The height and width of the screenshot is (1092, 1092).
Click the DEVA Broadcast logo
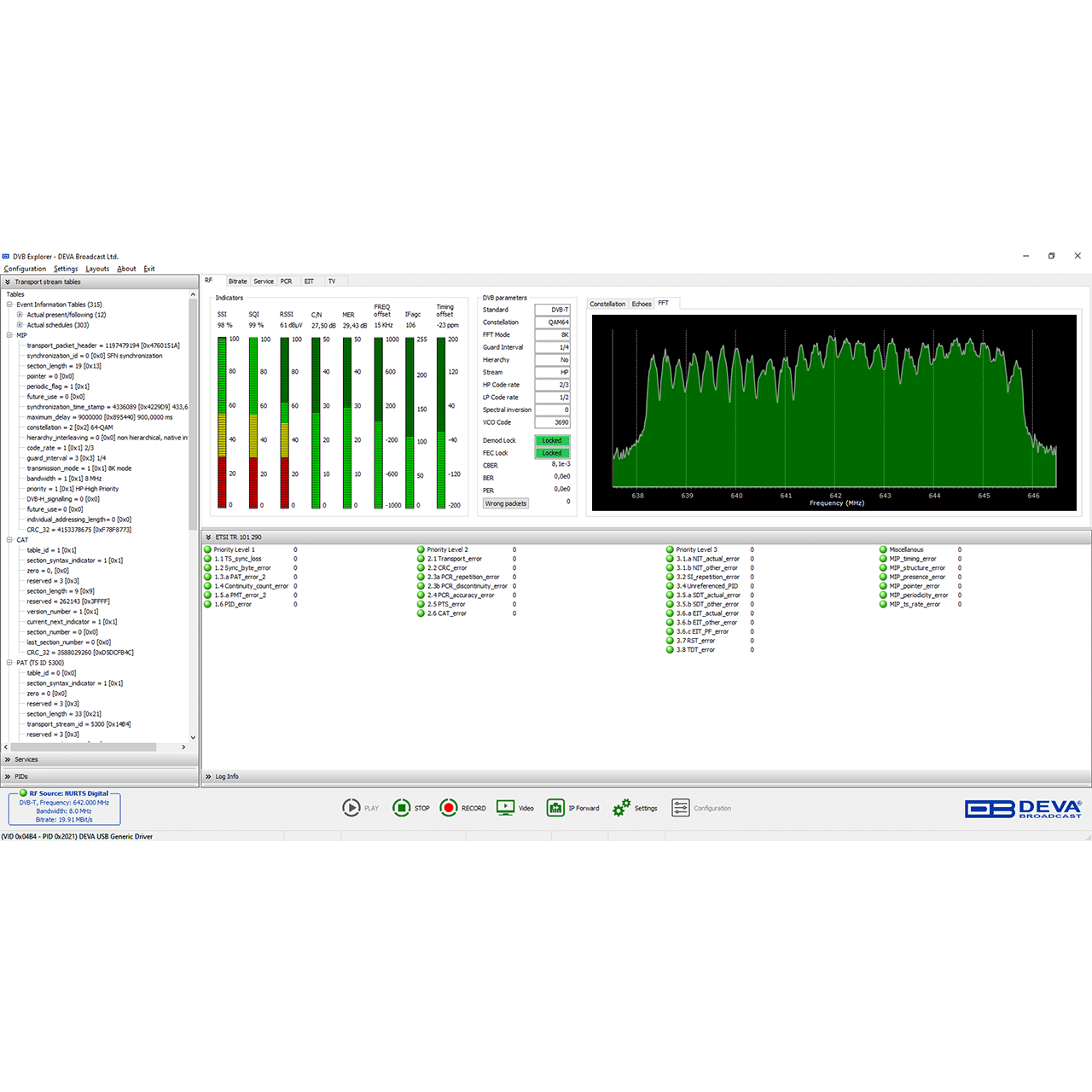pyautogui.click(x=1023, y=809)
